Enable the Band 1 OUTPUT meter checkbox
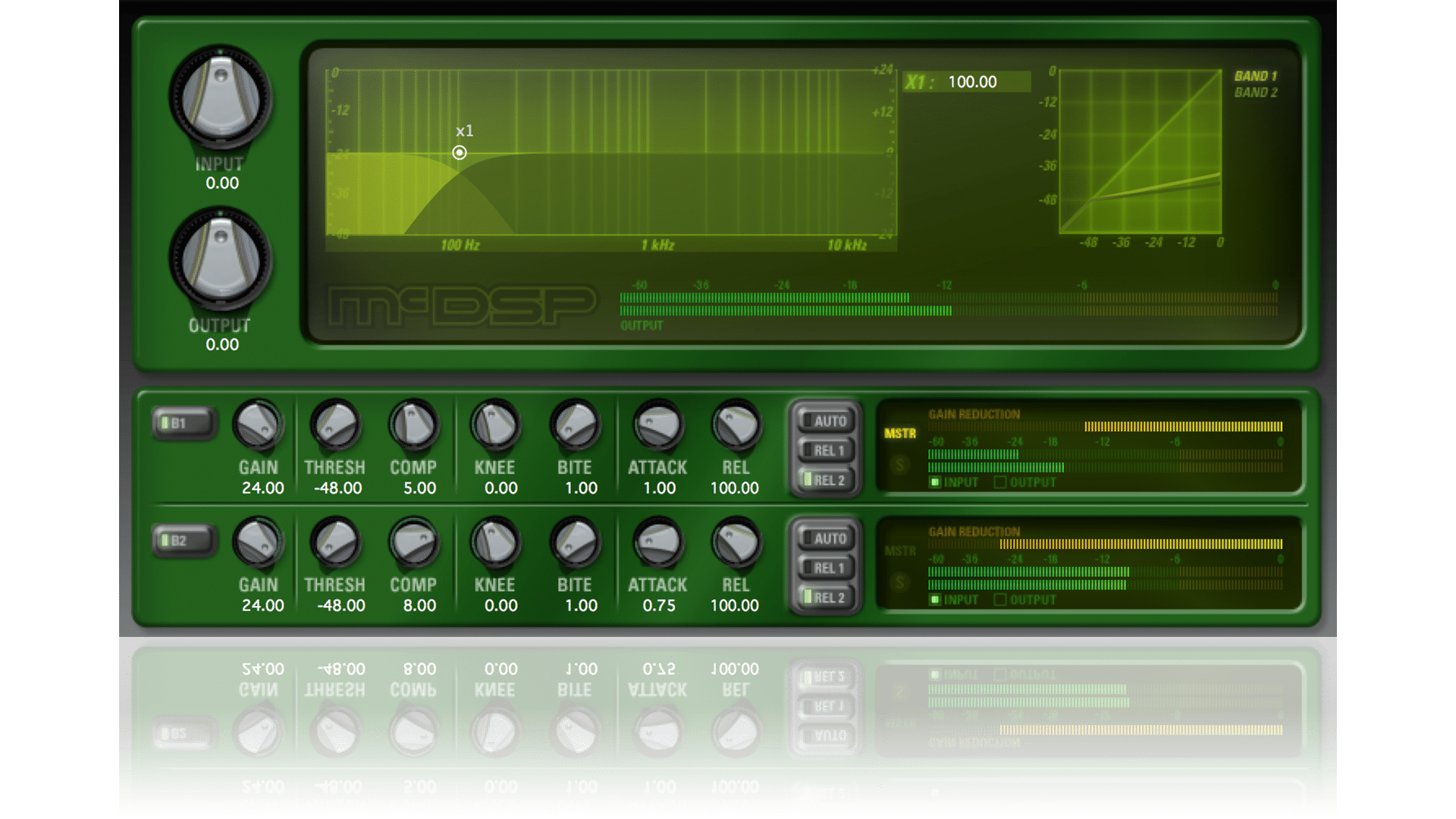This screenshot has height=819, width=1456. coord(1000,482)
